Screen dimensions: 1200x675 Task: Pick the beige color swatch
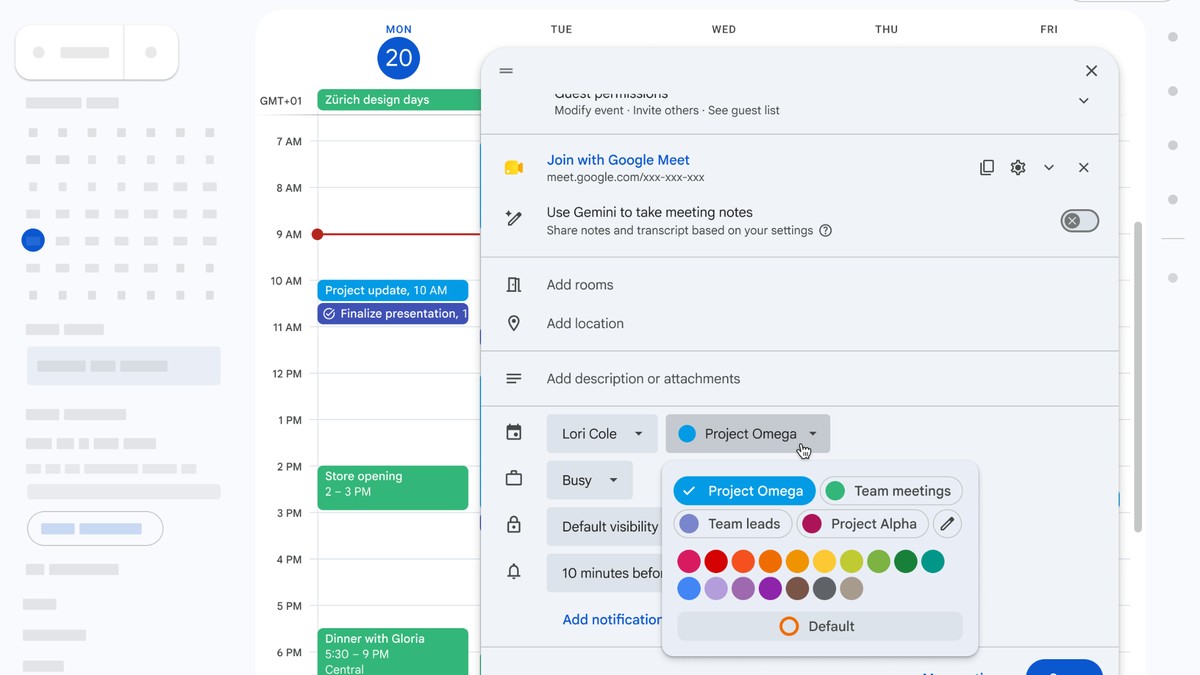tap(851, 589)
